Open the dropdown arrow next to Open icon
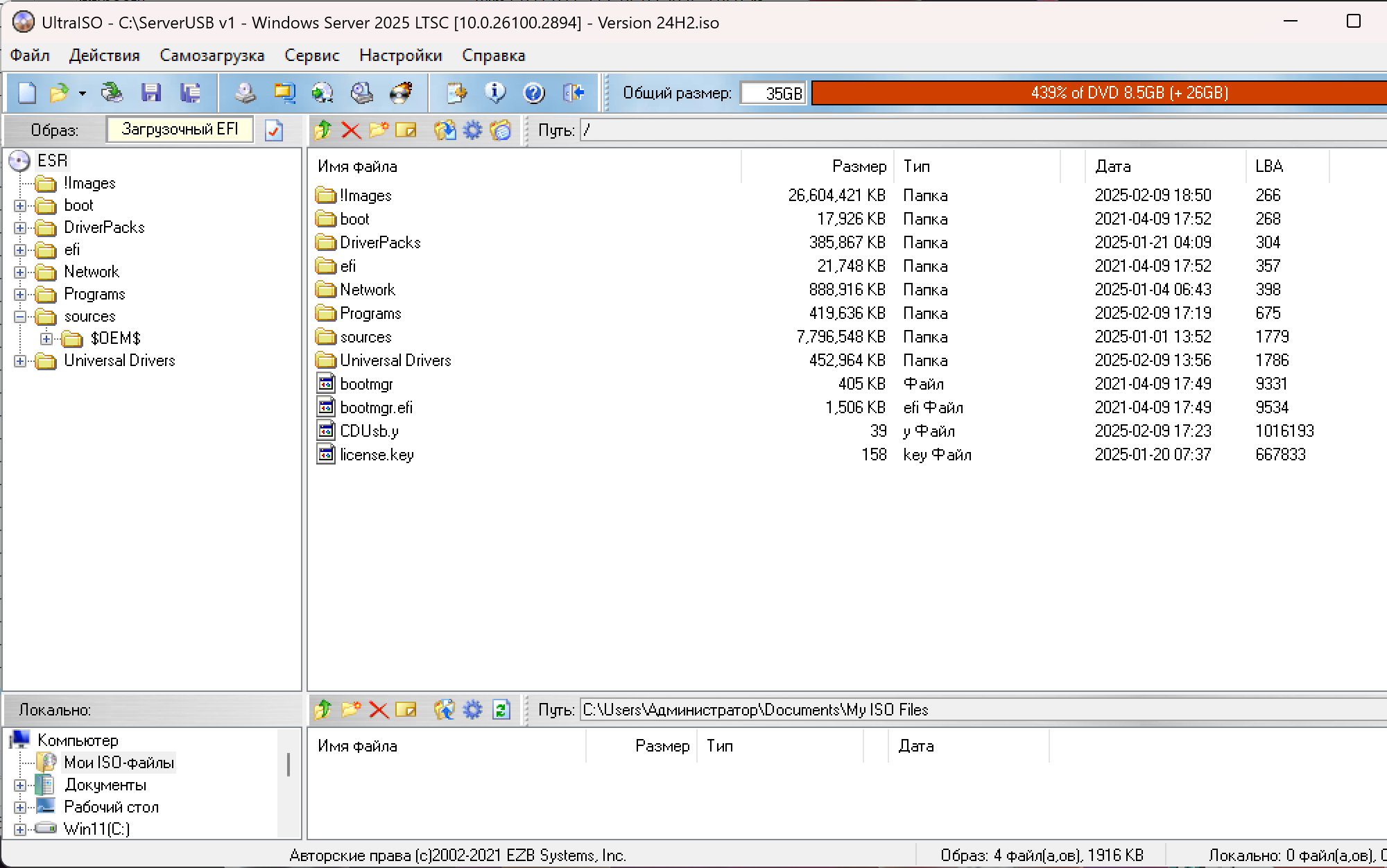This screenshot has width=1387, height=868. point(83,94)
